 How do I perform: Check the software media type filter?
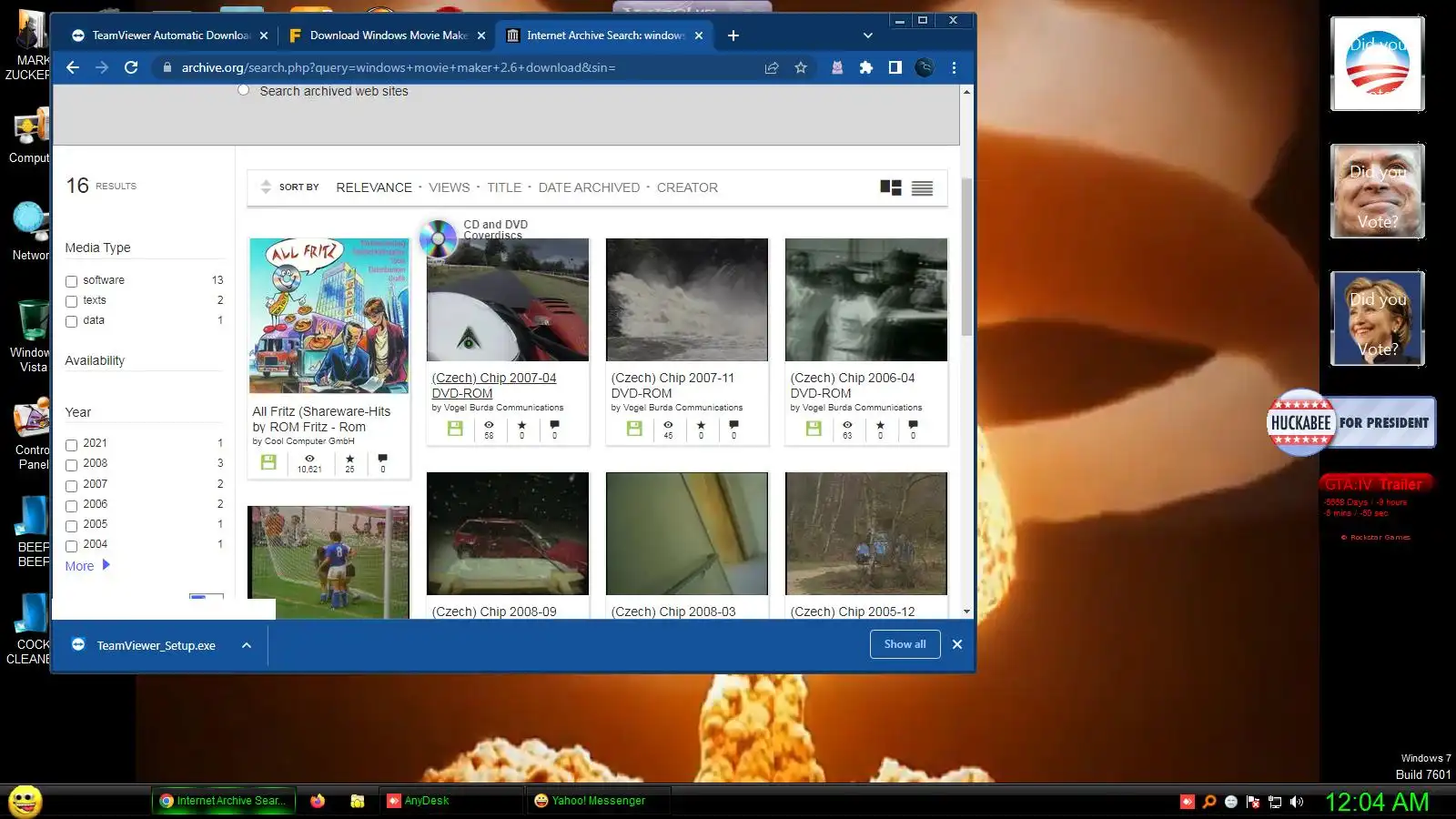click(71, 281)
